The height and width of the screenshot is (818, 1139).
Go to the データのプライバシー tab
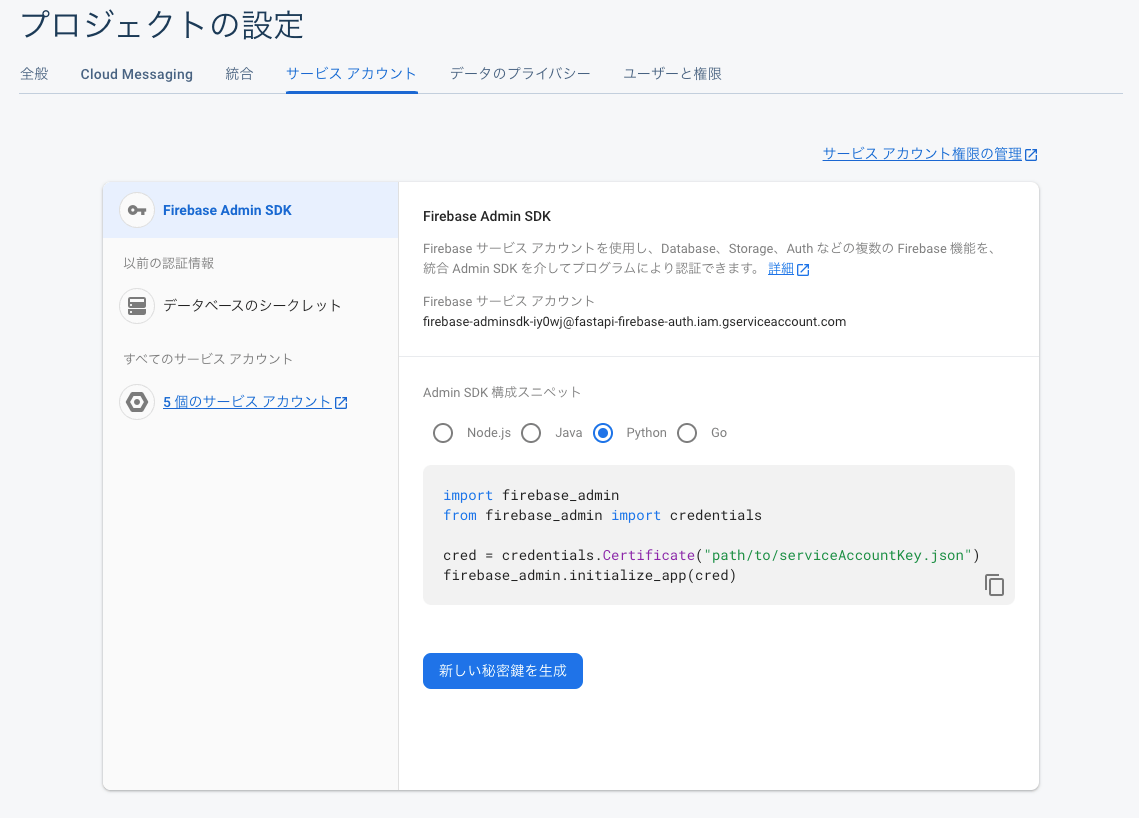[x=520, y=74]
